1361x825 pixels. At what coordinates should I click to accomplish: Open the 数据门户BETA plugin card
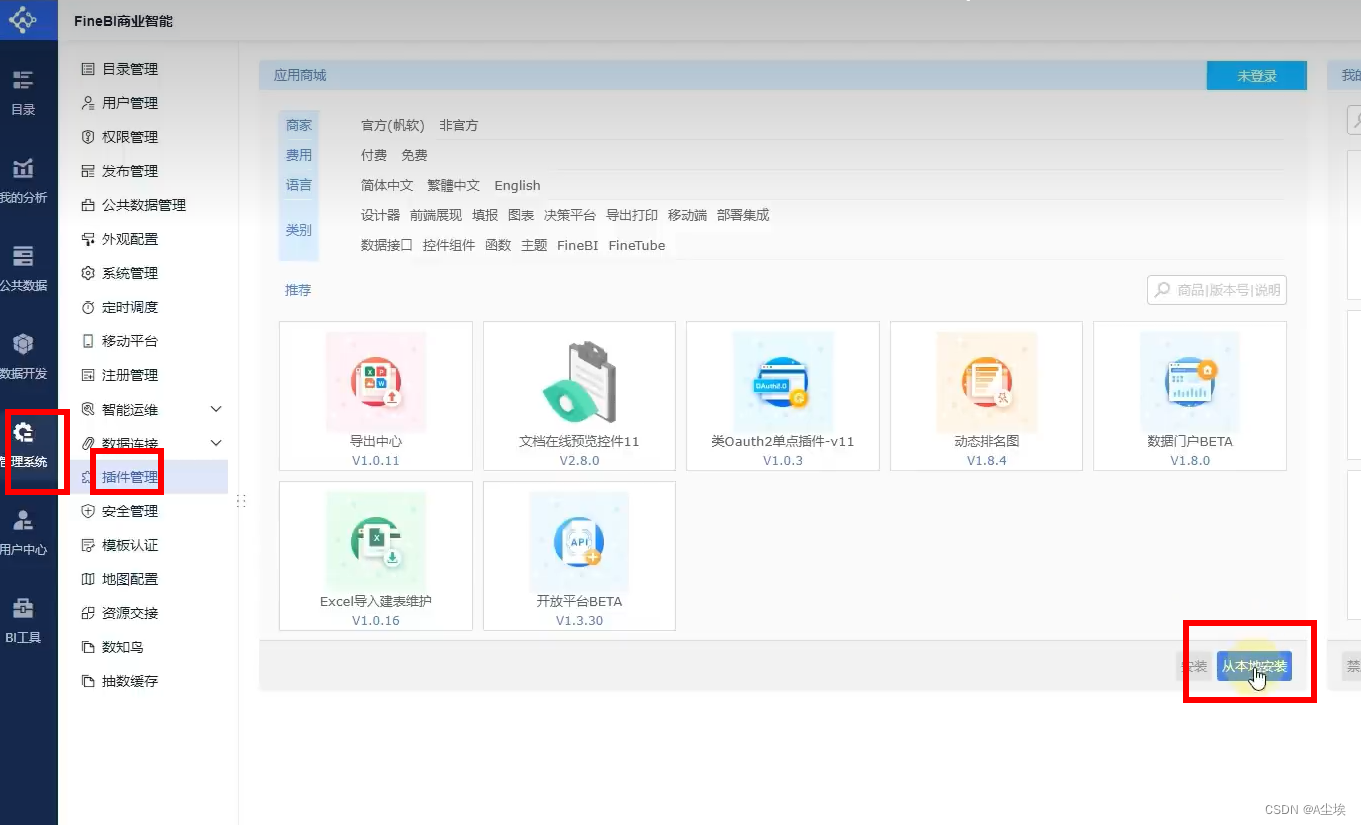[1190, 396]
